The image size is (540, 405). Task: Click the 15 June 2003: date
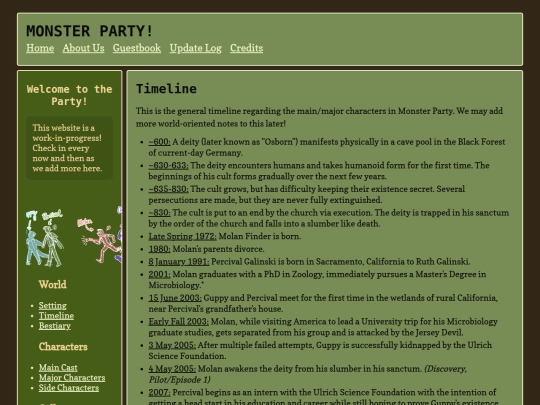(x=175, y=298)
